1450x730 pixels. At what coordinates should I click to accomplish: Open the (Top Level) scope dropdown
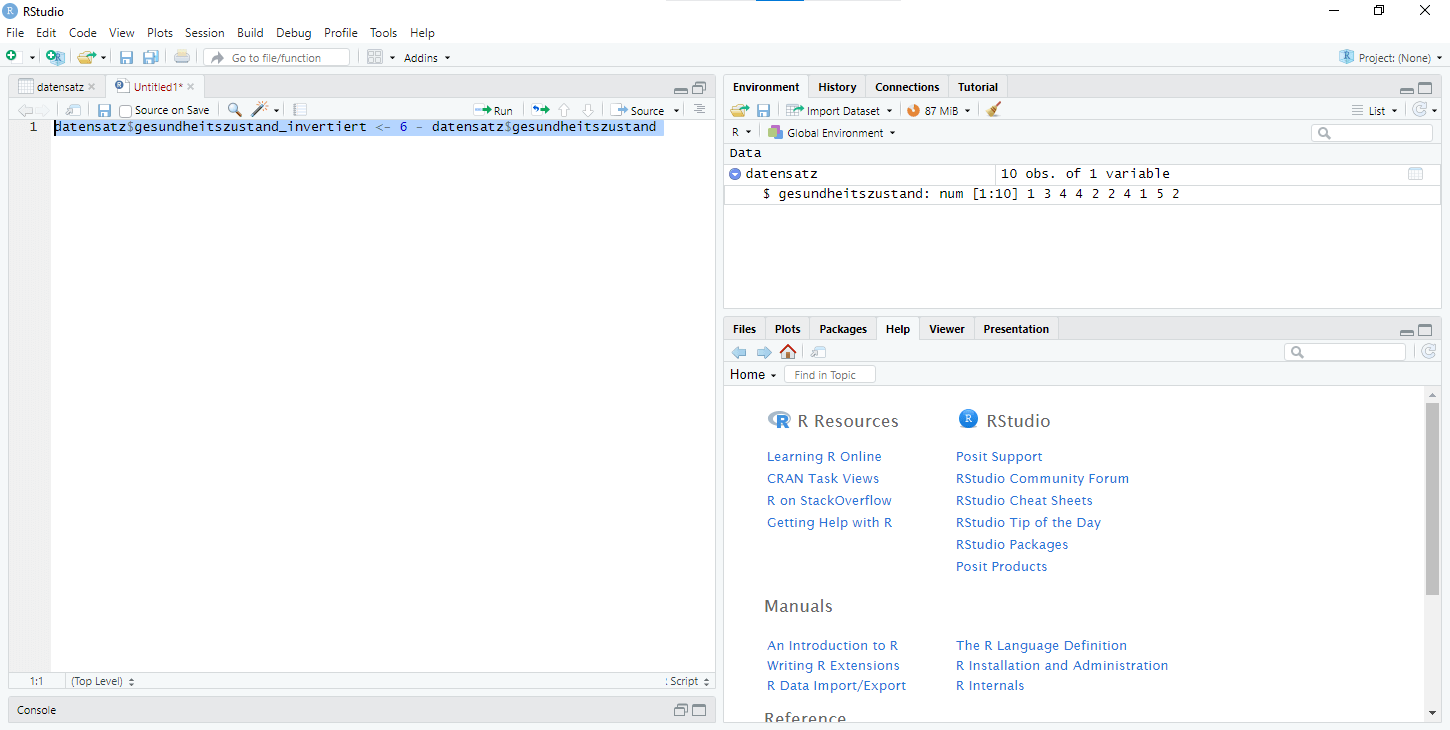click(x=102, y=681)
